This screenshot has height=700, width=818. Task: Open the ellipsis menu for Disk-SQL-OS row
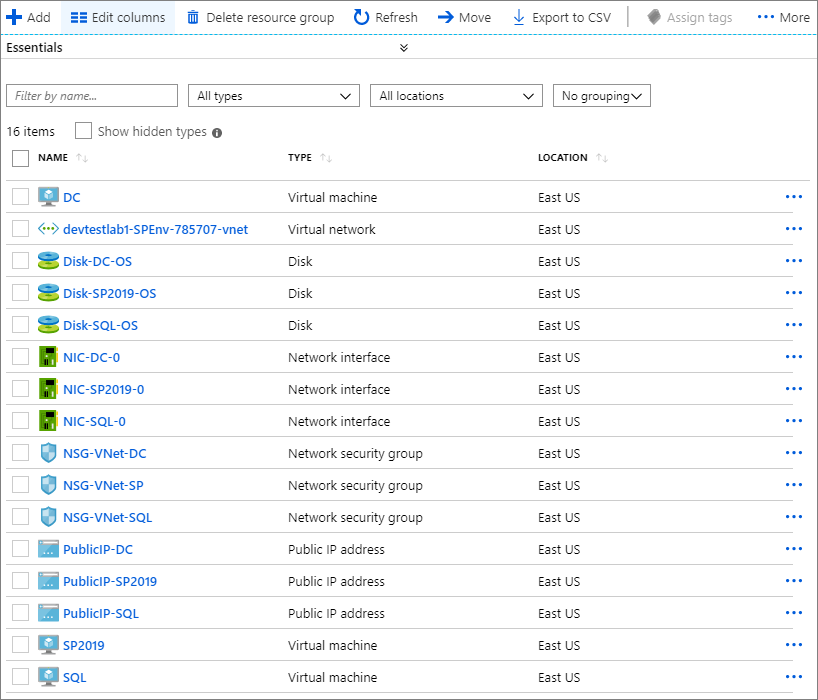(793, 324)
